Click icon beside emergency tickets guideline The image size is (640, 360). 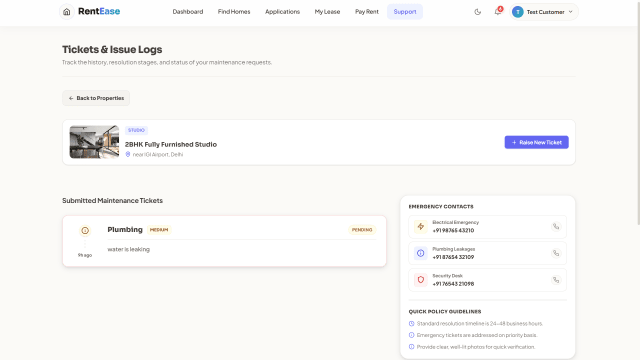(411, 335)
